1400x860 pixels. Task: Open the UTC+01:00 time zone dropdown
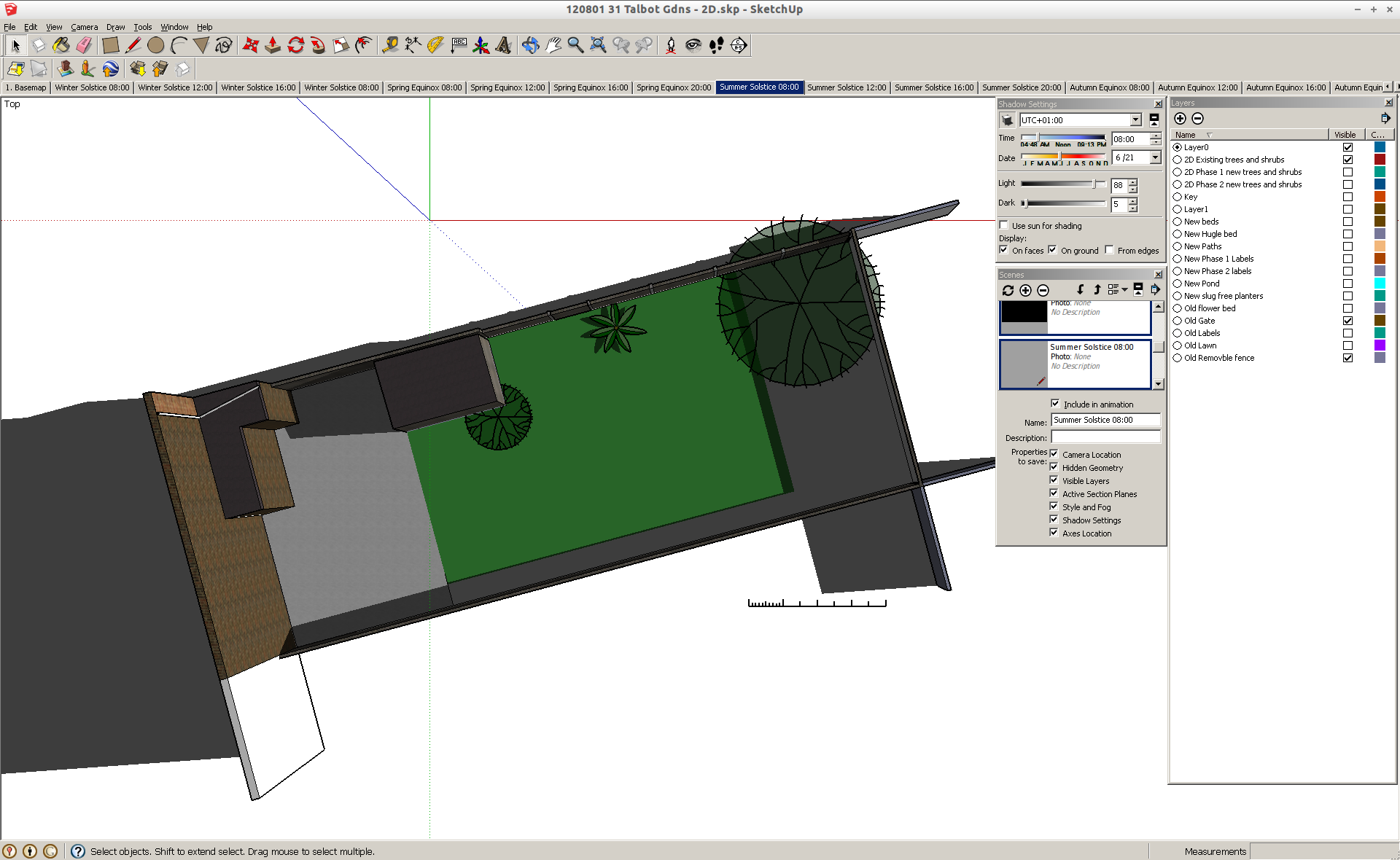pyautogui.click(x=1135, y=120)
